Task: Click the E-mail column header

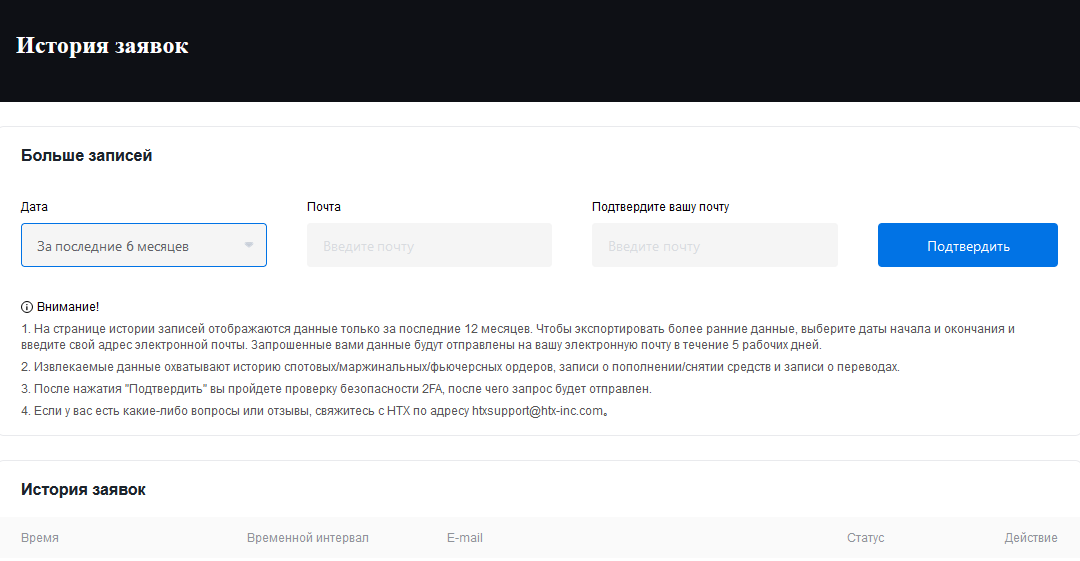Action: point(464,538)
